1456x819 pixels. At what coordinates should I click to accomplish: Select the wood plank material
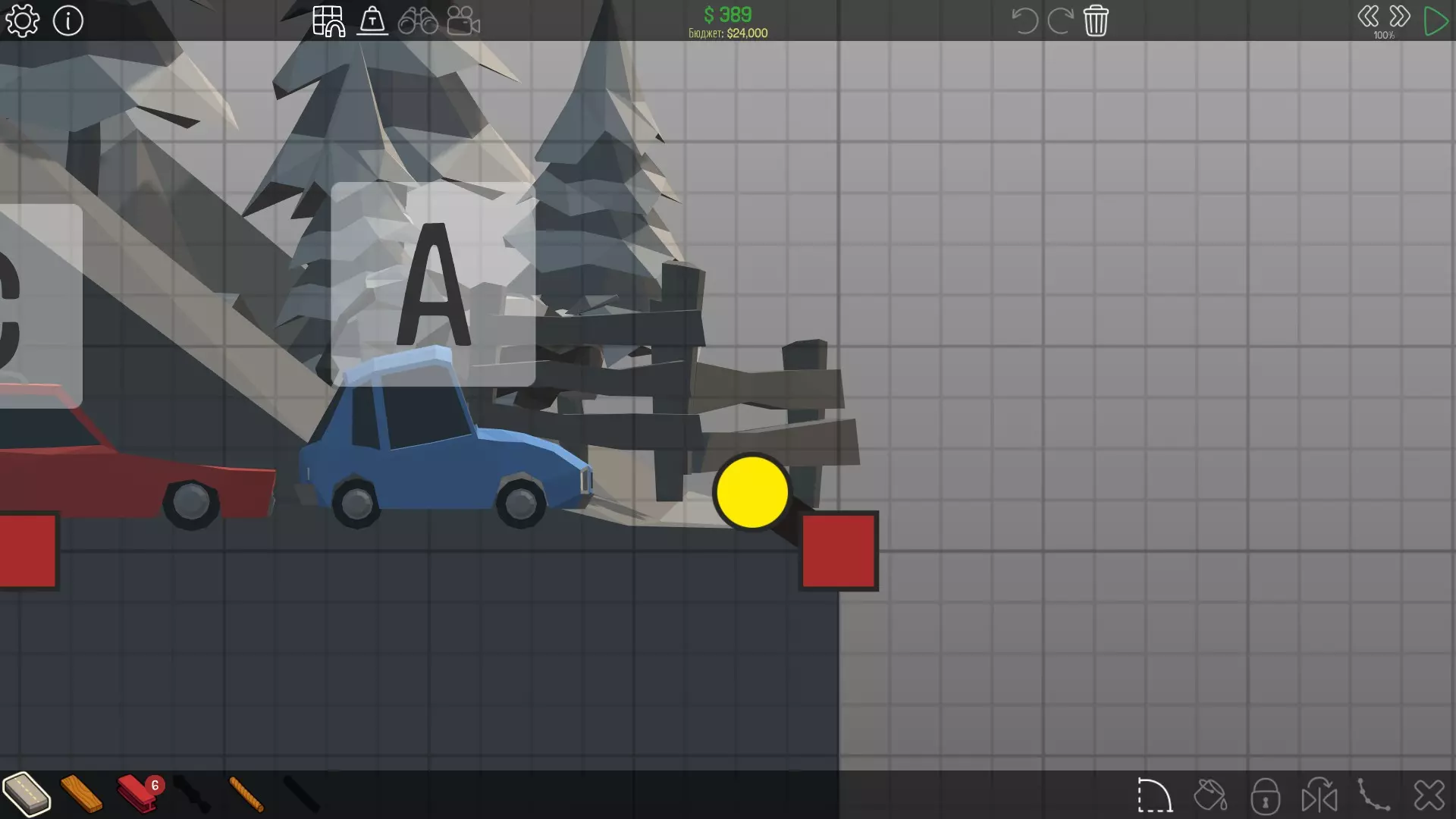point(81,794)
